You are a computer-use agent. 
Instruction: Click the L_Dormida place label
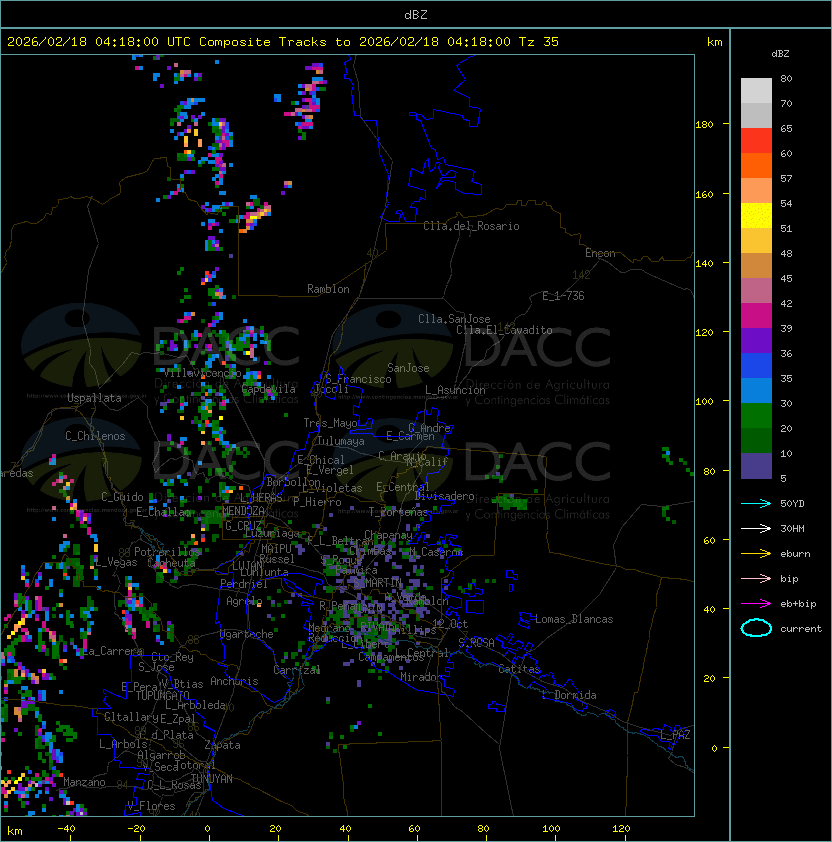[569, 695]
